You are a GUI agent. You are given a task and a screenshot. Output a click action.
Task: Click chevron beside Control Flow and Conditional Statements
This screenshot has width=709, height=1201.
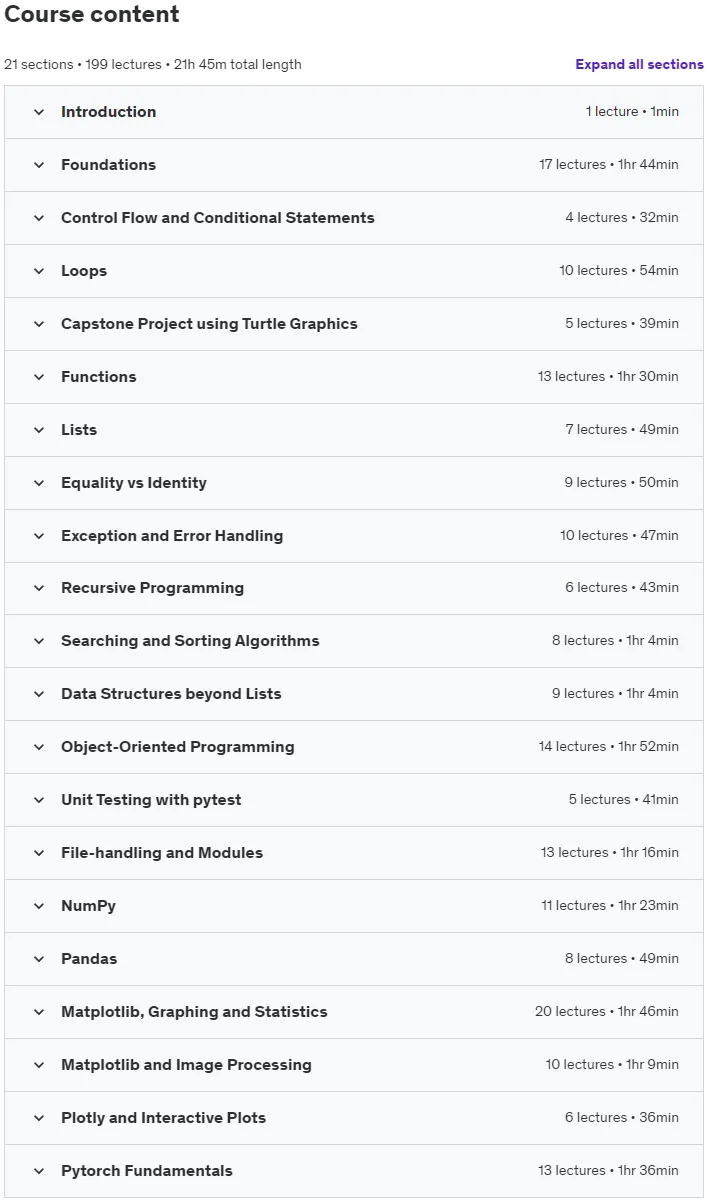(x=39, y=218)
